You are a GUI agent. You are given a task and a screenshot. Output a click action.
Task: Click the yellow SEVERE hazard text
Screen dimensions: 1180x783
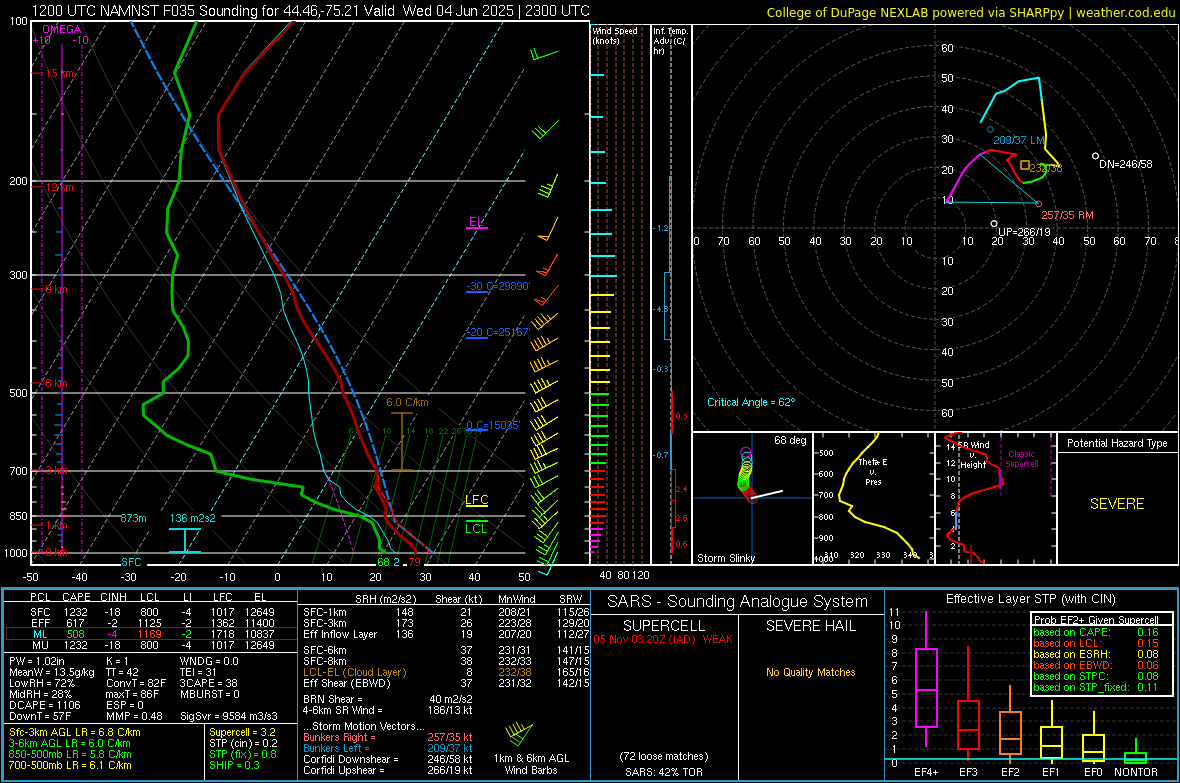(x=1117, y=504)
